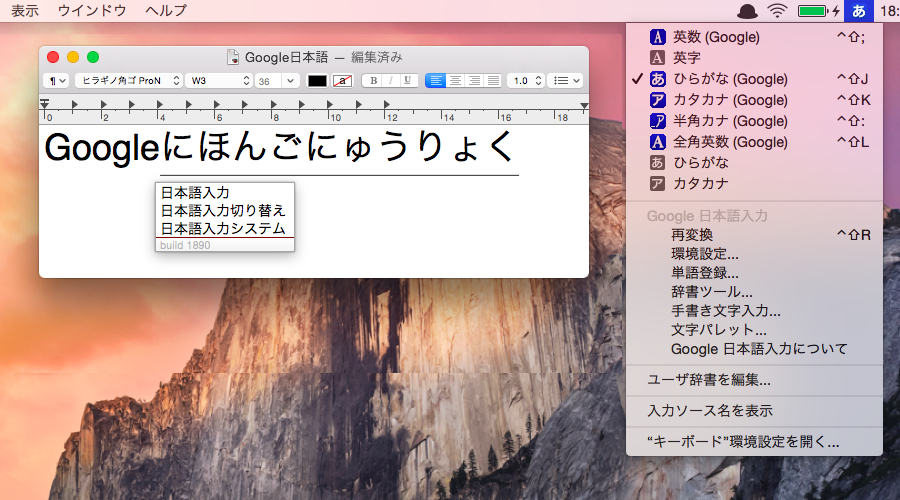This screenshot has width=900, height=500.
Task: Click the gray A icon beside 英字
Action: pos(657,57)
